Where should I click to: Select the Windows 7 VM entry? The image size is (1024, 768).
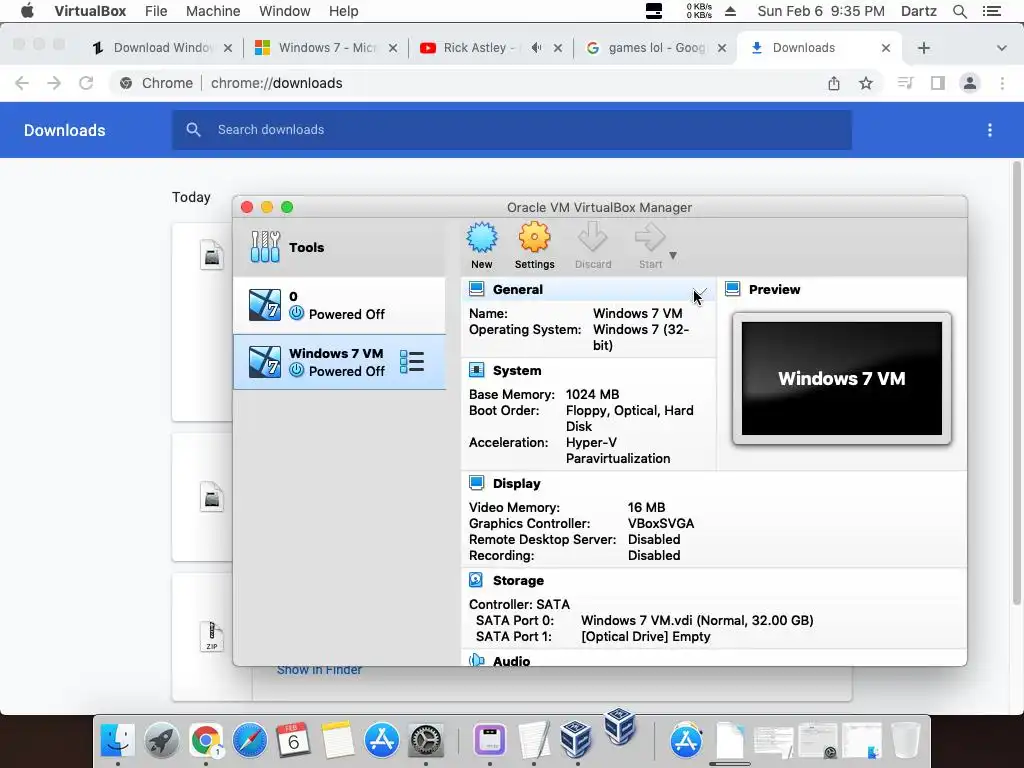pyautogui.click(x=340, y=362)
